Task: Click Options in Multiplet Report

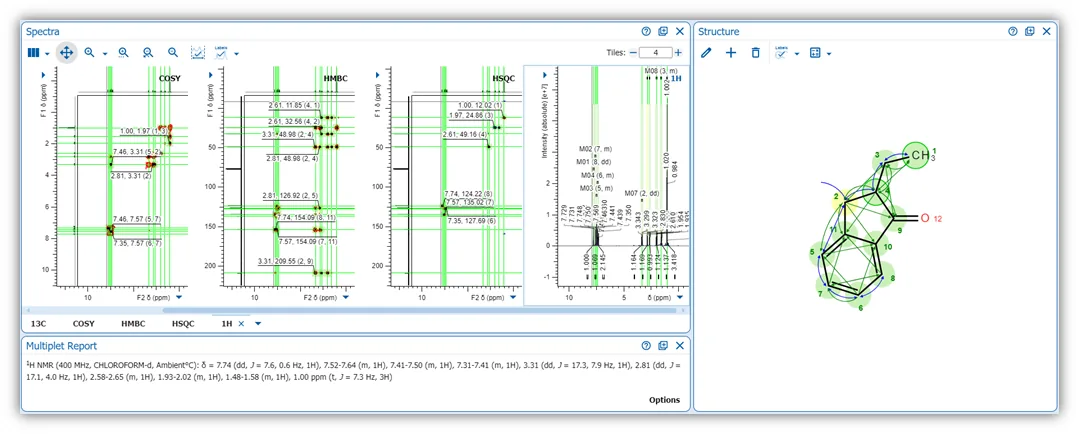Action: [664, 400]
